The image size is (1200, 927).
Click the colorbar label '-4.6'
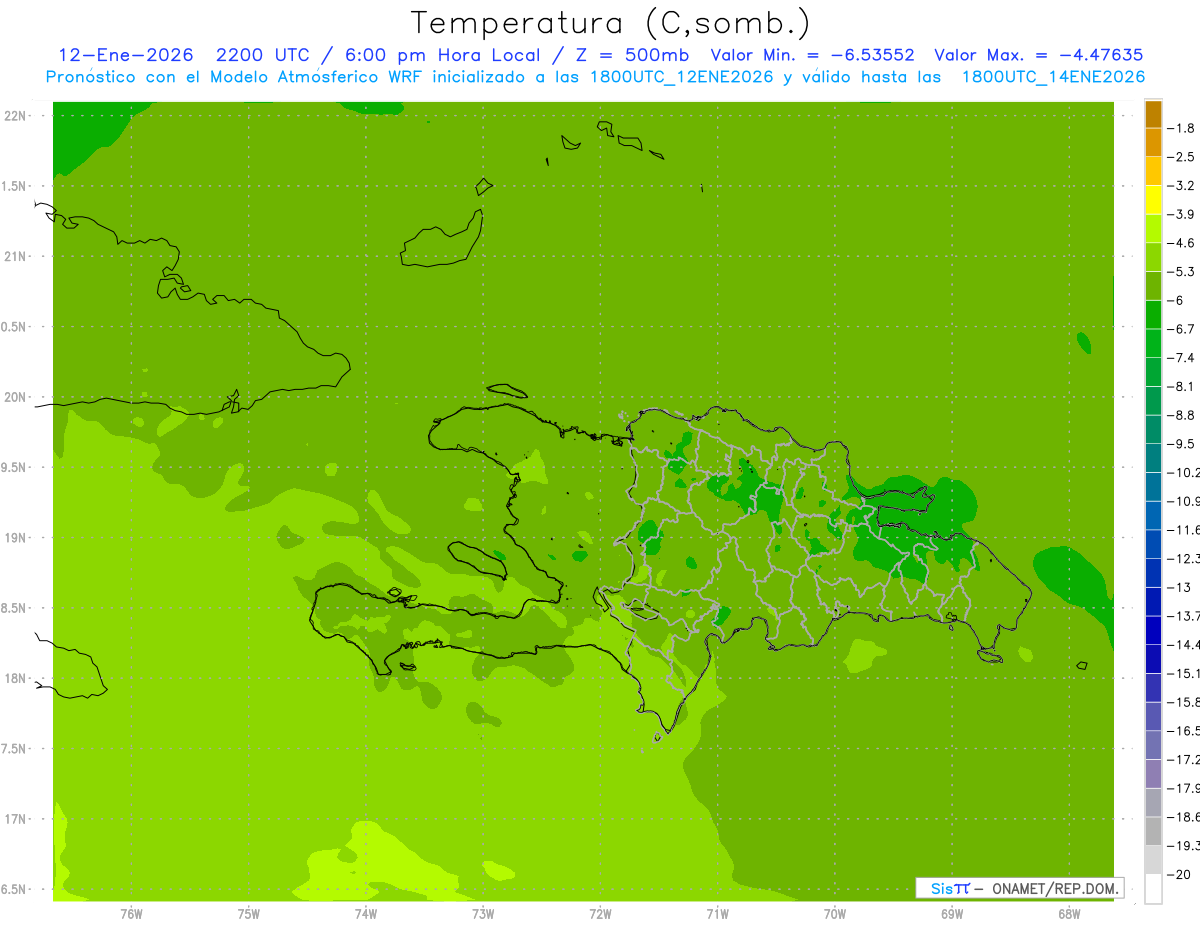[x=1181, y=243]
